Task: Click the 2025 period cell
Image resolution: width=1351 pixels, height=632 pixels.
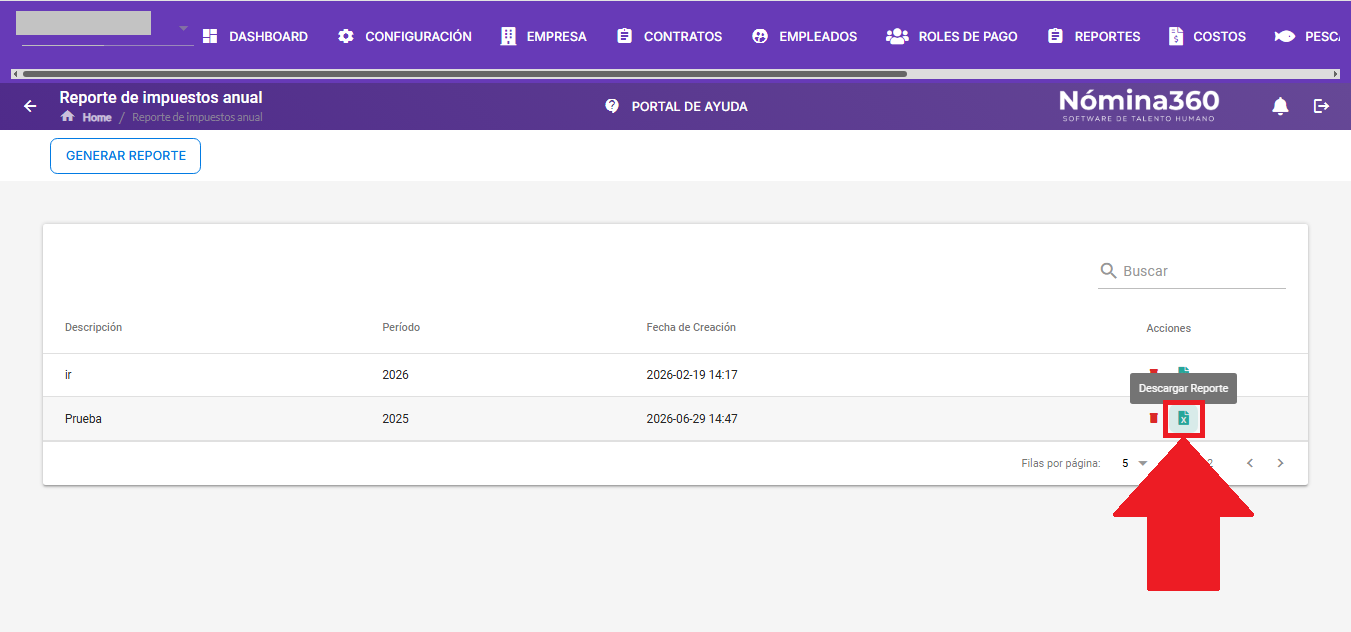Action: [x=395, y=419]
